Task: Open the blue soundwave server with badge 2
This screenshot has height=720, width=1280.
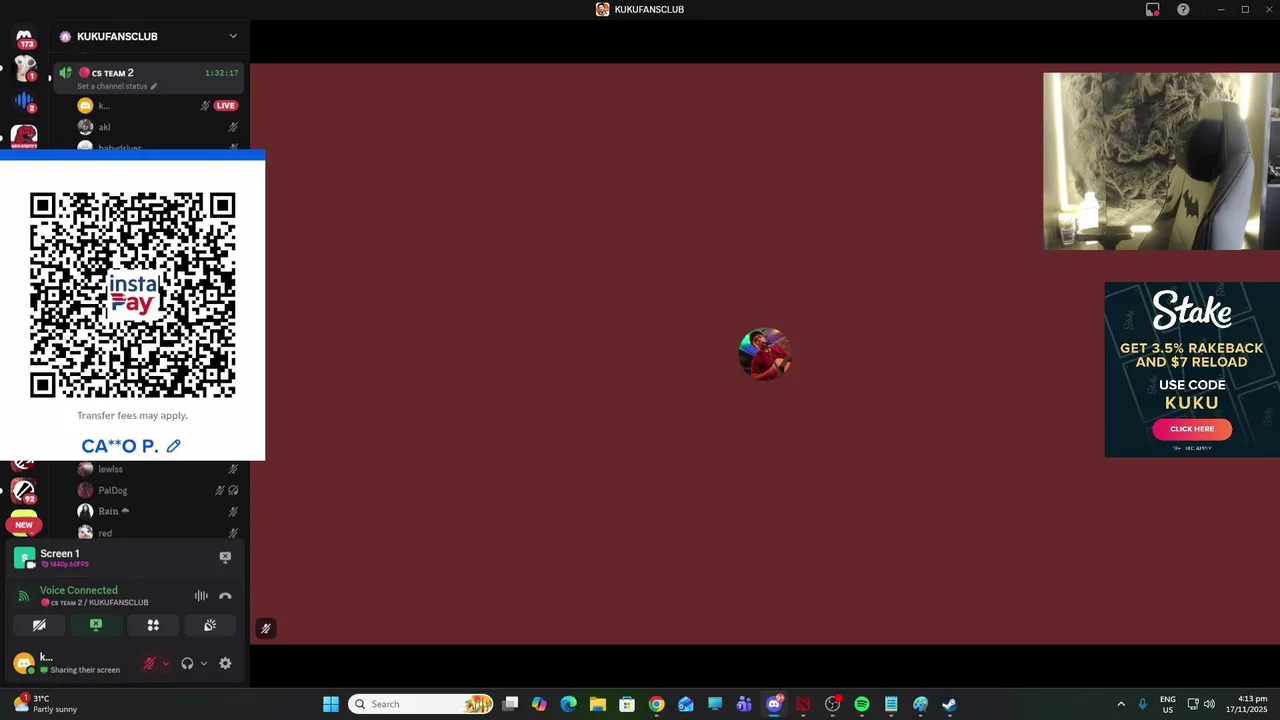Action: [x=24, y=102]
